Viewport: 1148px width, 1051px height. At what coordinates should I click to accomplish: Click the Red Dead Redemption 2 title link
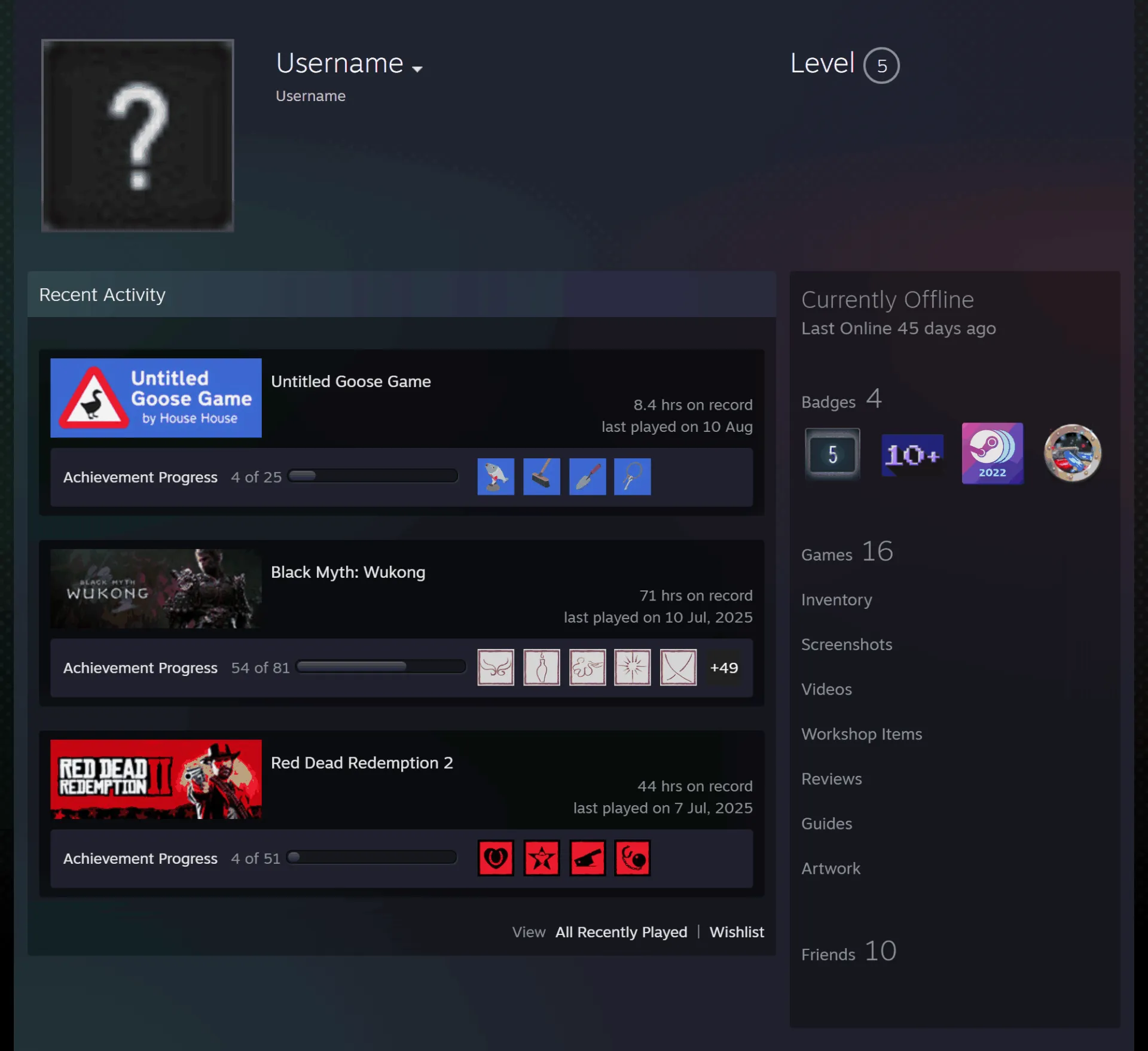[x=362, y=763]
